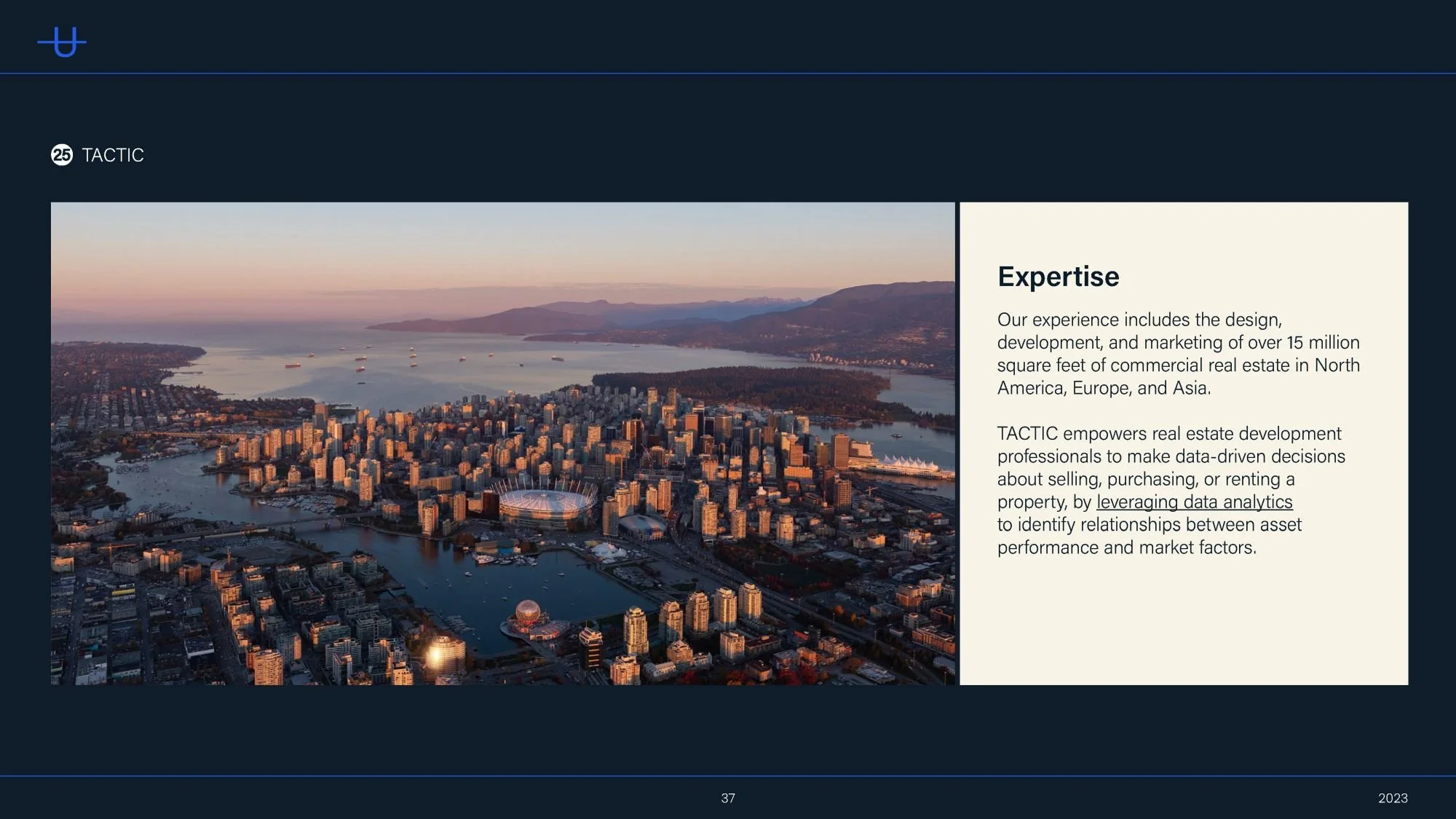Click the text 'North America, Europe, and Asia'

point(1103,389)
